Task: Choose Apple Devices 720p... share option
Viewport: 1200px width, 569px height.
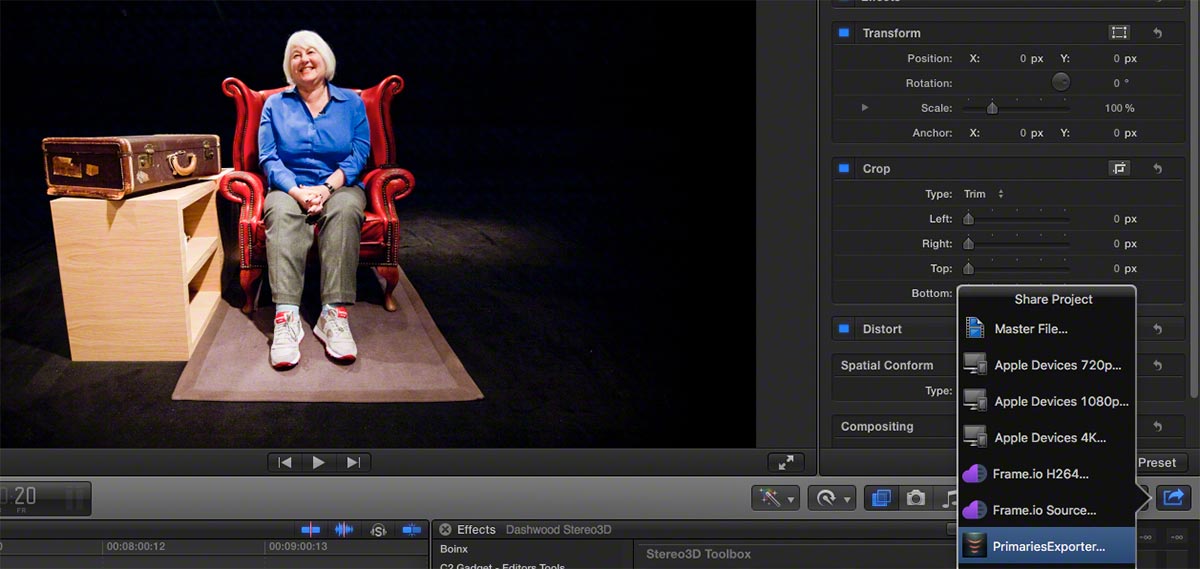Action: (x=1046, y=365)
